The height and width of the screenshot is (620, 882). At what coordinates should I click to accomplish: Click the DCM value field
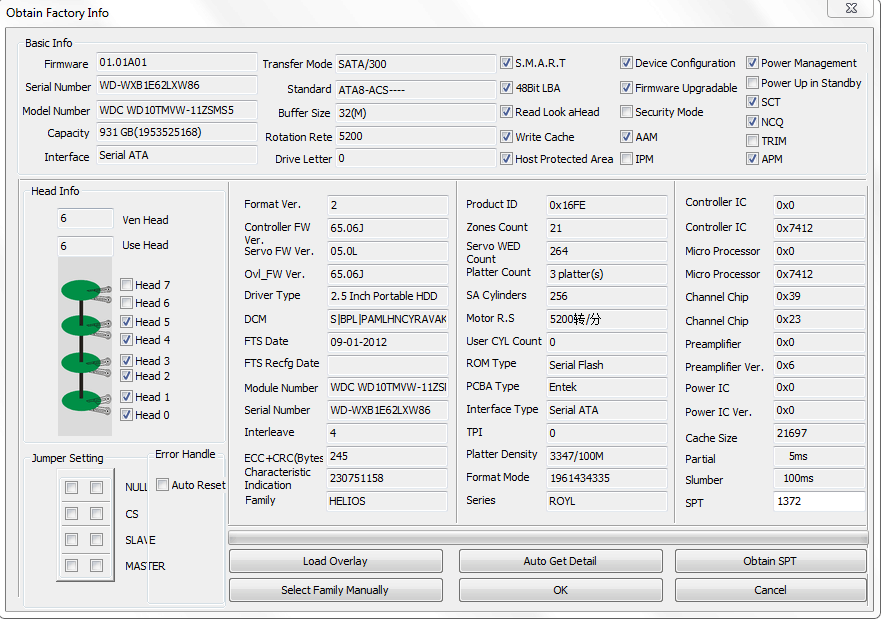point(388,319)
